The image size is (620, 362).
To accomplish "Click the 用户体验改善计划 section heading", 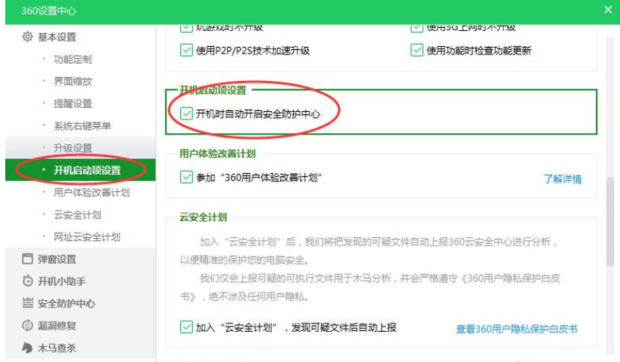I will [217, 153].
